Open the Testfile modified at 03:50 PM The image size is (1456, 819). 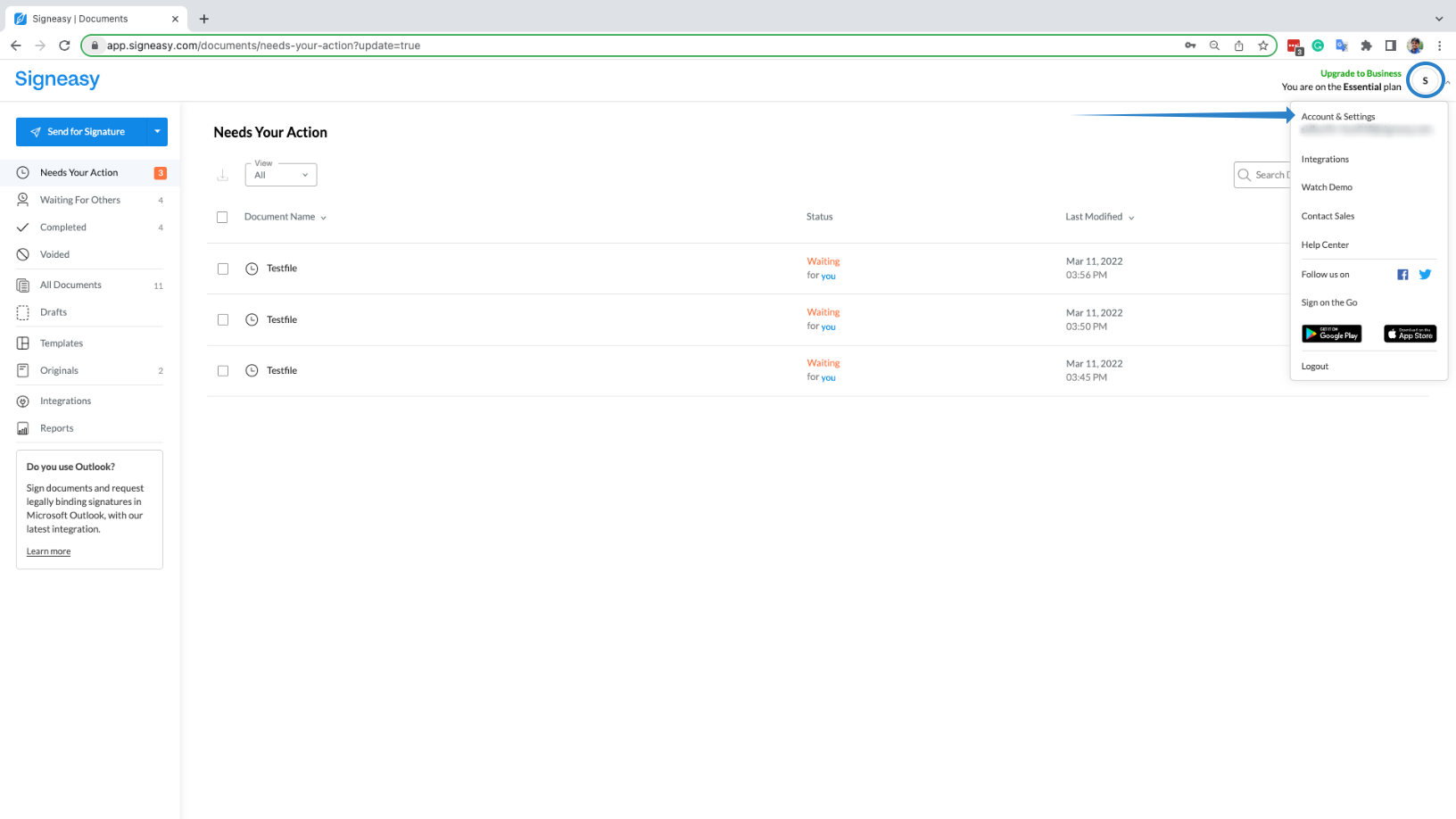282,319
